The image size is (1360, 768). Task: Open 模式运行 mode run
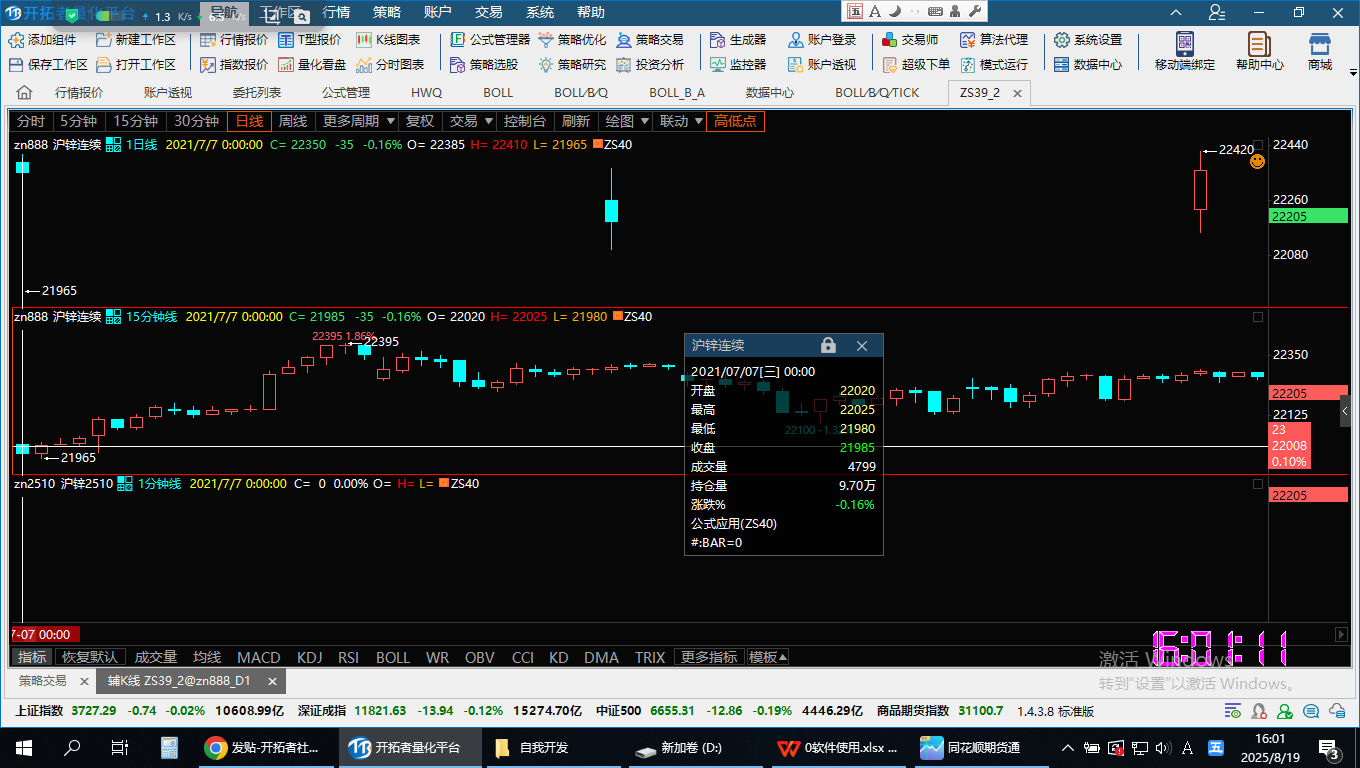[994, 64]
